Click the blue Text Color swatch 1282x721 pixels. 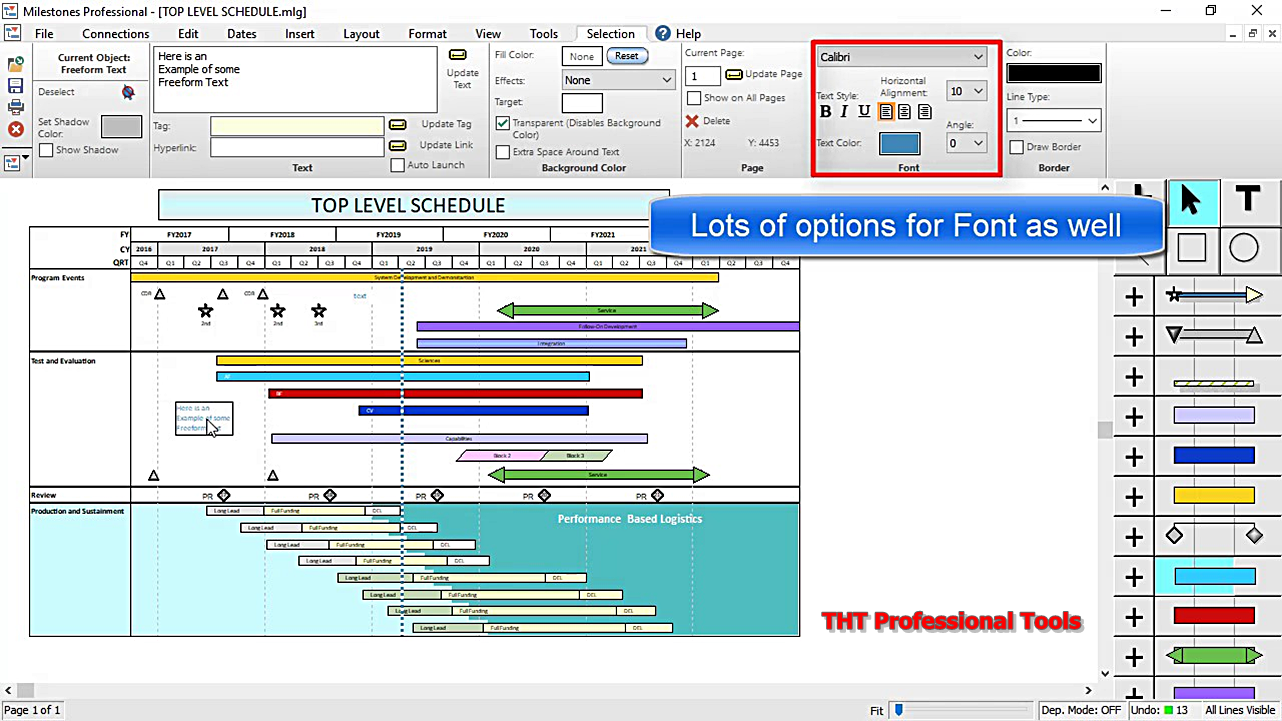pyautogui.click(x=900, y=143)
